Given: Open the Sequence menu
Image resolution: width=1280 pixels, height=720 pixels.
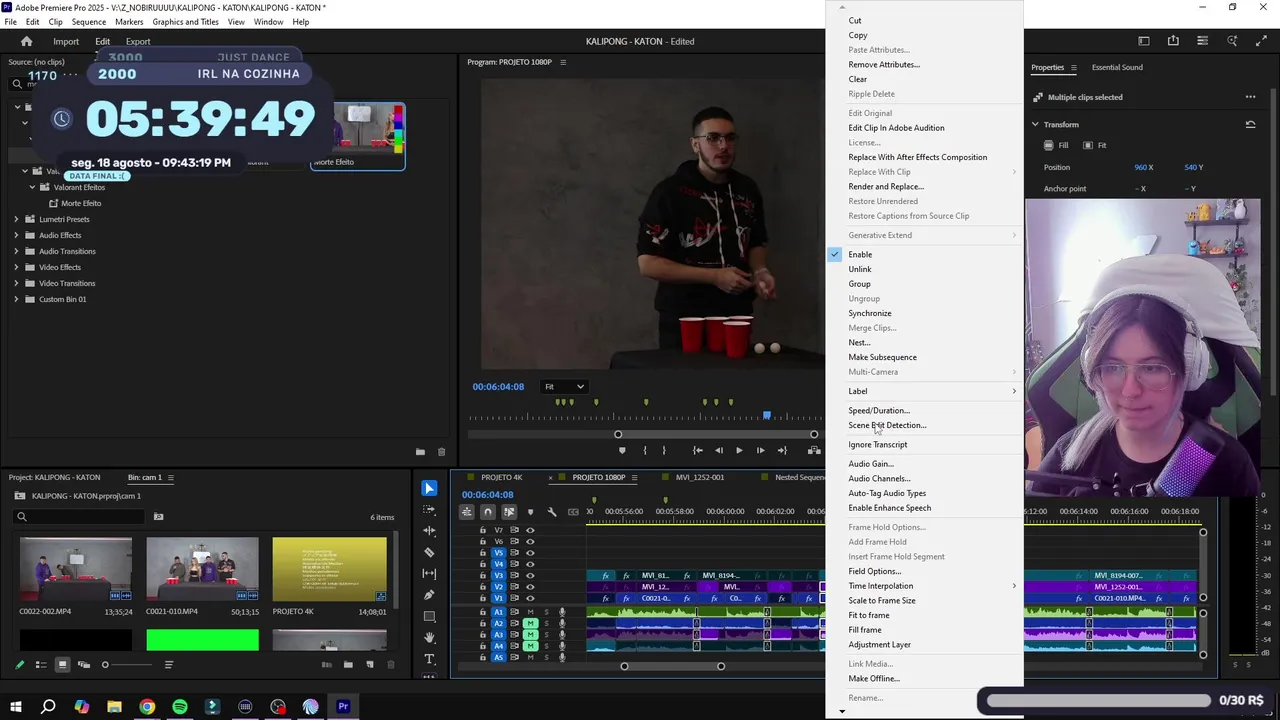Looking at the screenshot, I should (89, 22).
